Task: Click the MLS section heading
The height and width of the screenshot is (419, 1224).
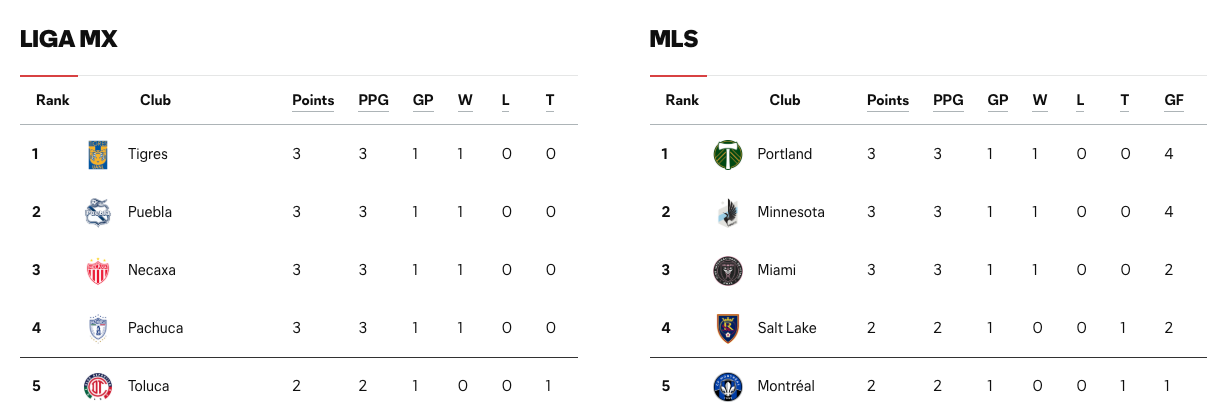Action: [x=674, y=40]
